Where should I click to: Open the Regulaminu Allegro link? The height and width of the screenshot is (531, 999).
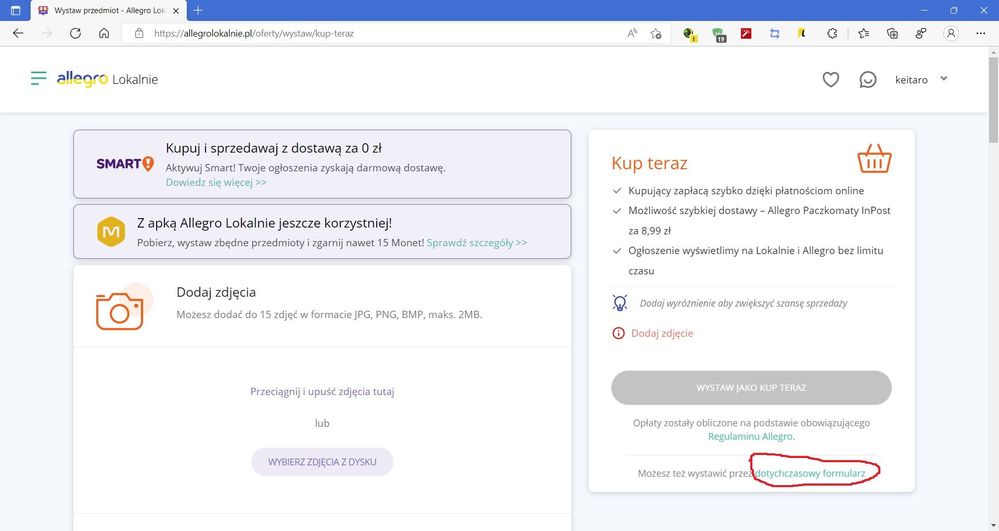coord(750,437)
